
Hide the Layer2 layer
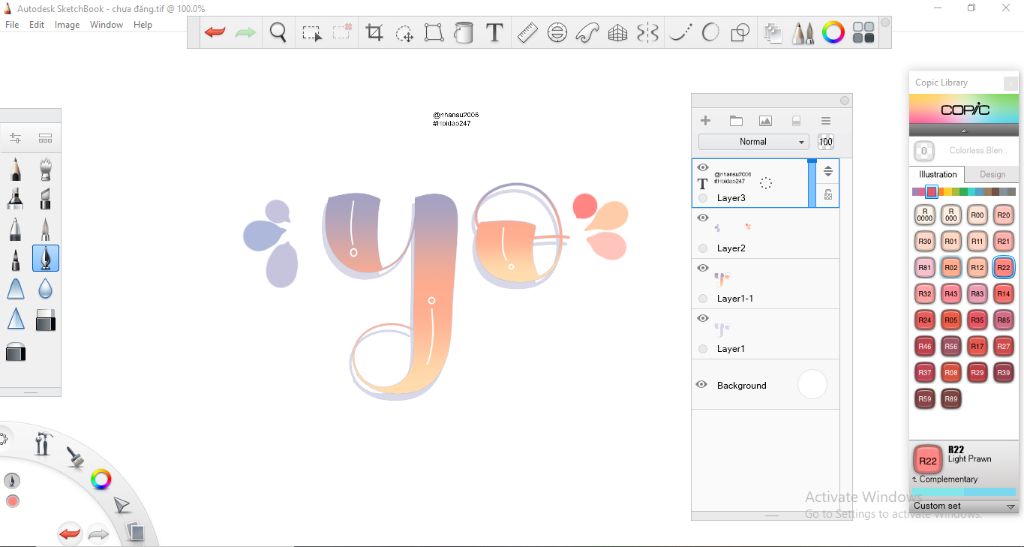pos(702,218)
